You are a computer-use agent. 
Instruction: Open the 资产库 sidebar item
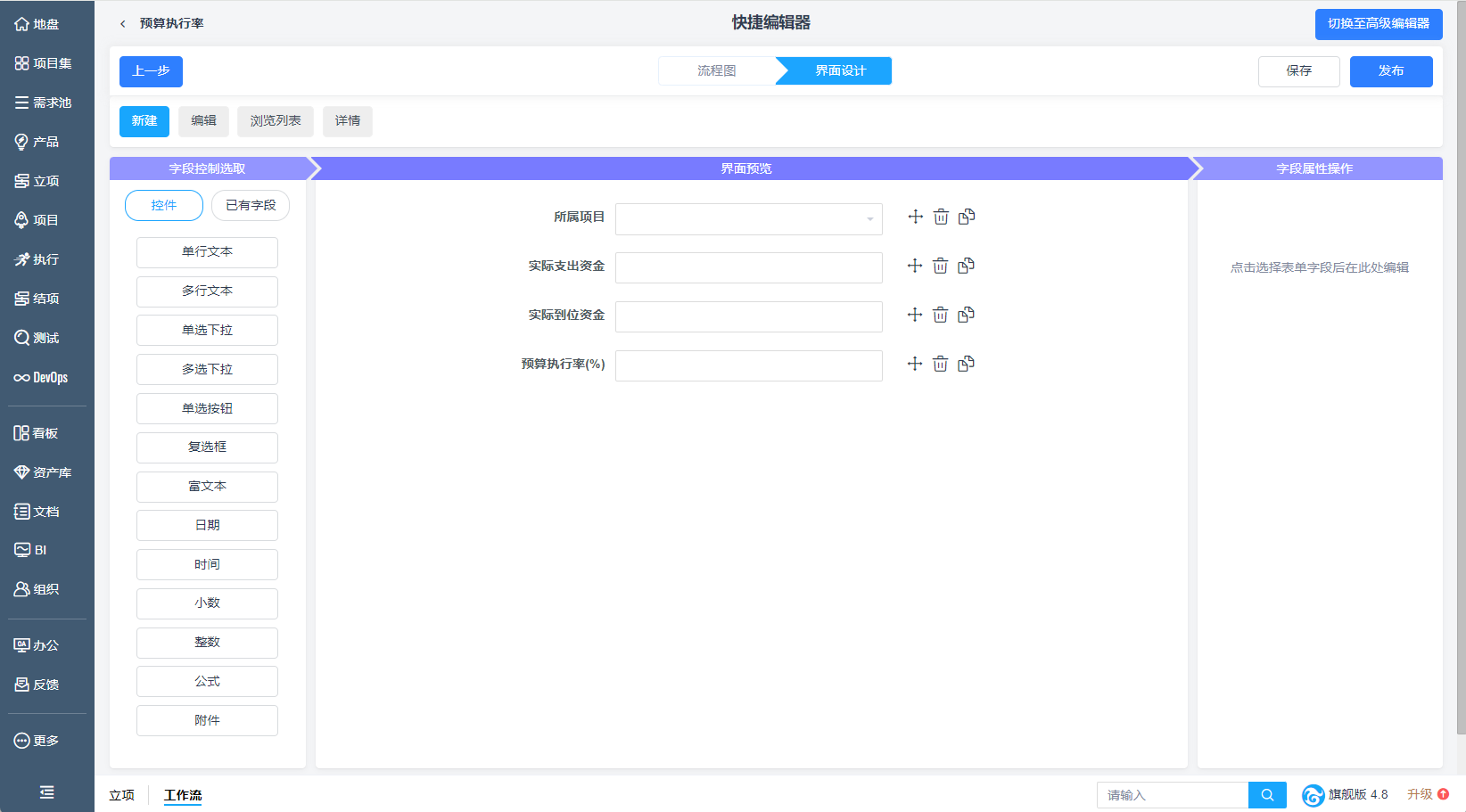(43, 472)
